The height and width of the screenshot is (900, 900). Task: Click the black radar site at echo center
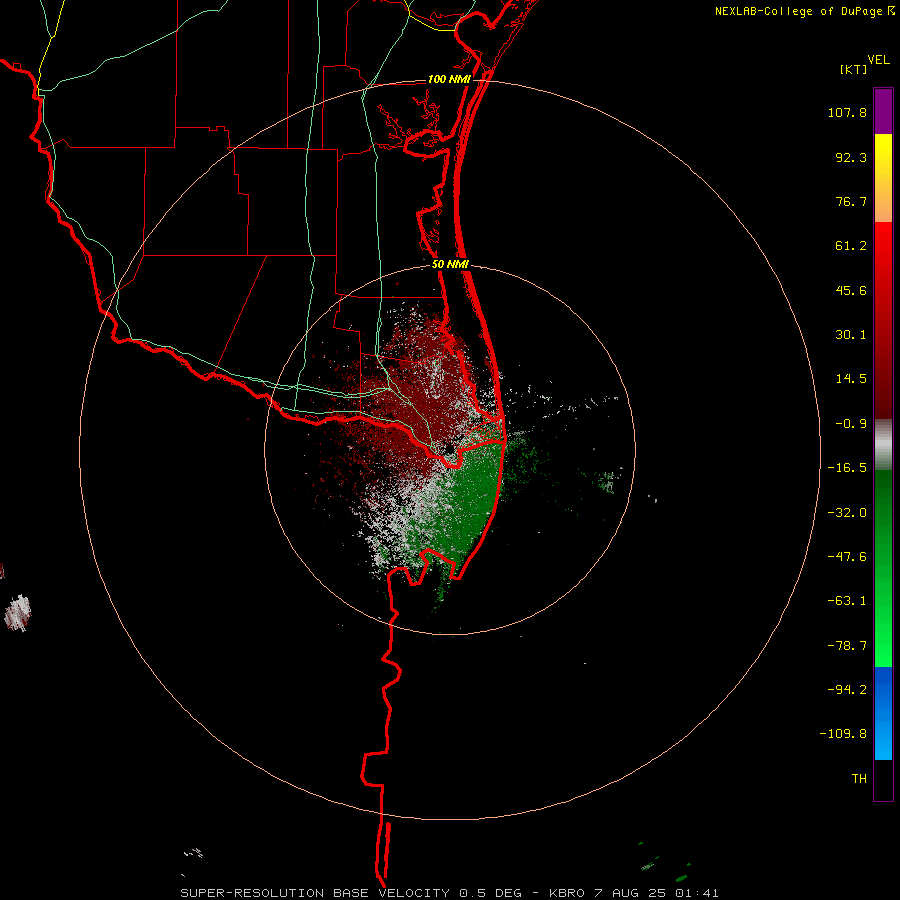[450, 449]
